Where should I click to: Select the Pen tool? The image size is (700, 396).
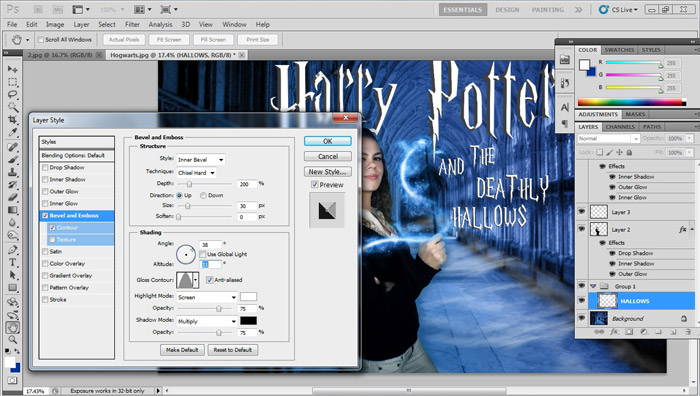tap(12, 250)
